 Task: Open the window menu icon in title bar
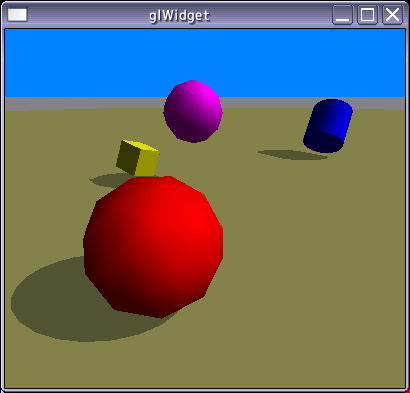(x=17, y=15)
